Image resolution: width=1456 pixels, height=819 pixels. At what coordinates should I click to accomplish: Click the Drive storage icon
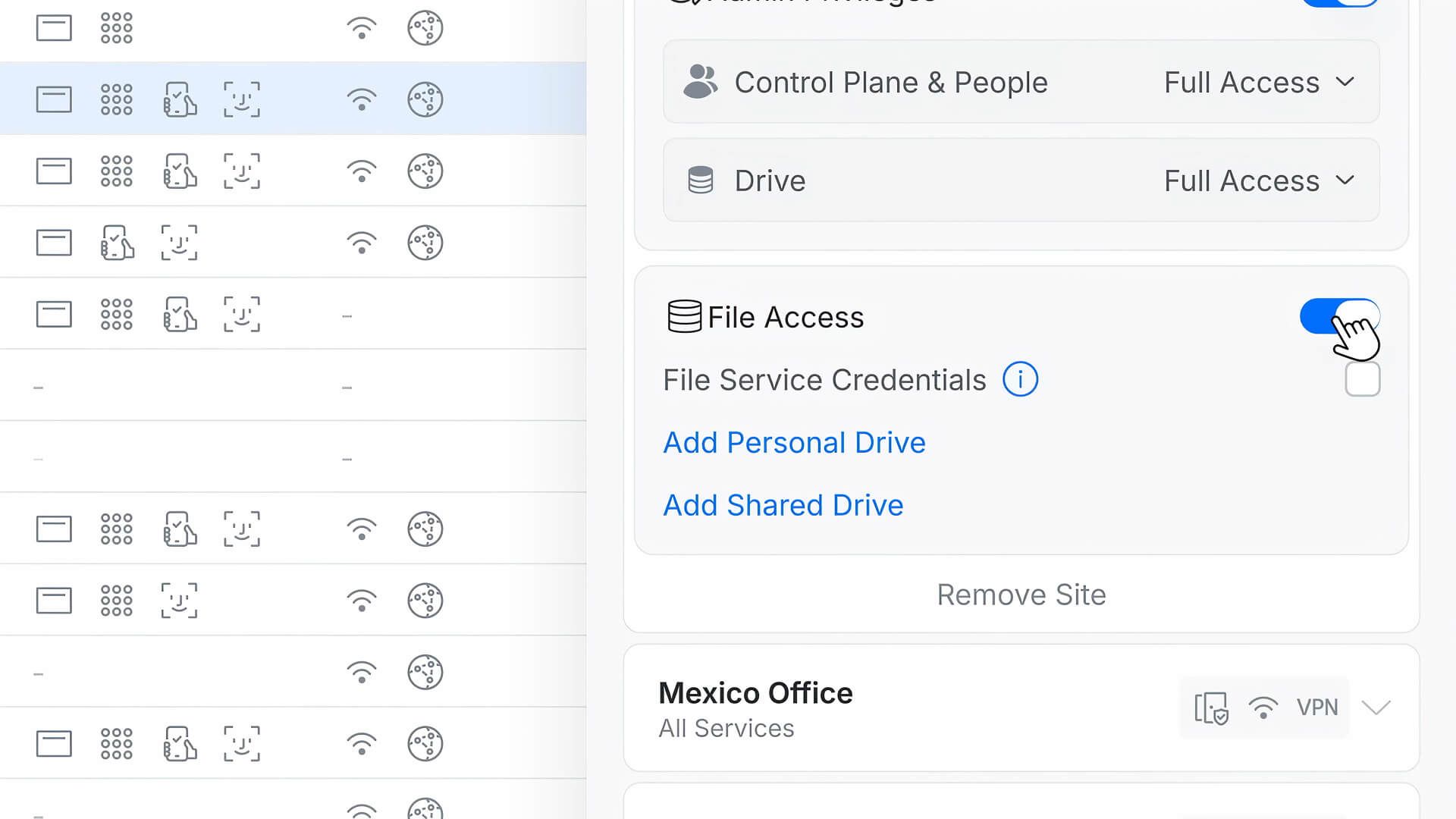[x=700, y=180]
